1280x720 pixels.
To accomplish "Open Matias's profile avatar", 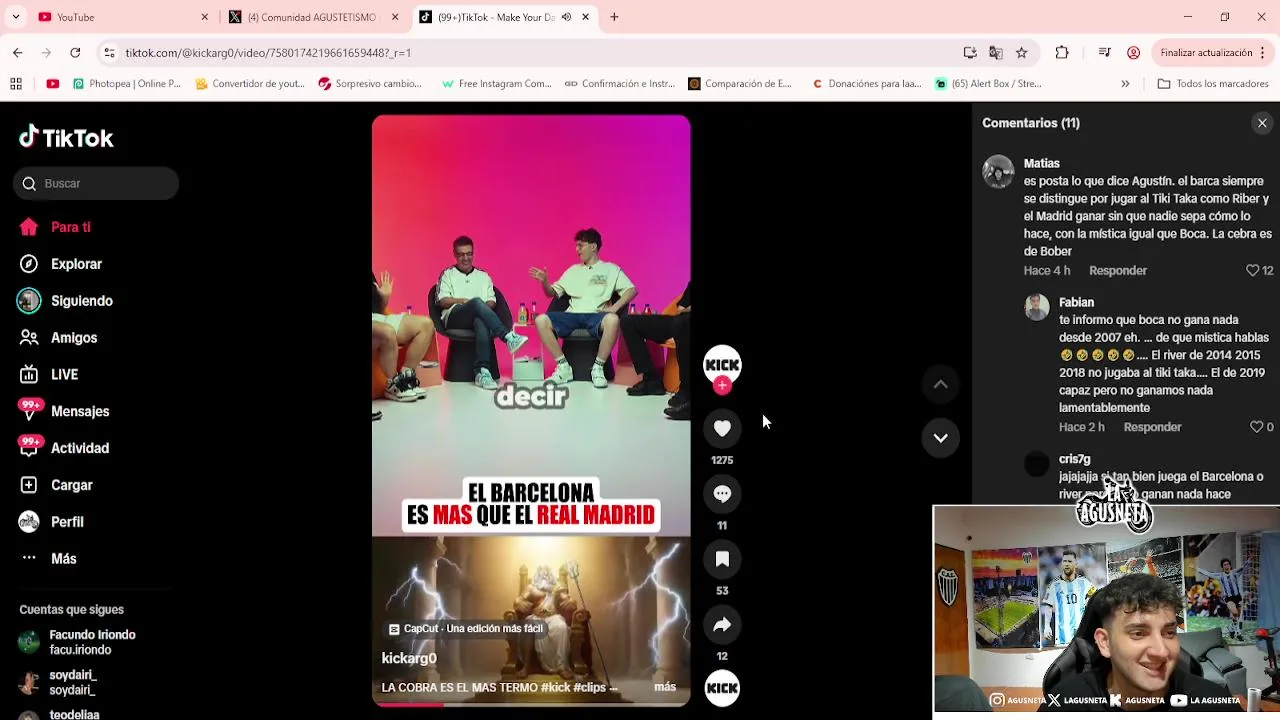I will (x=998, y=172).
